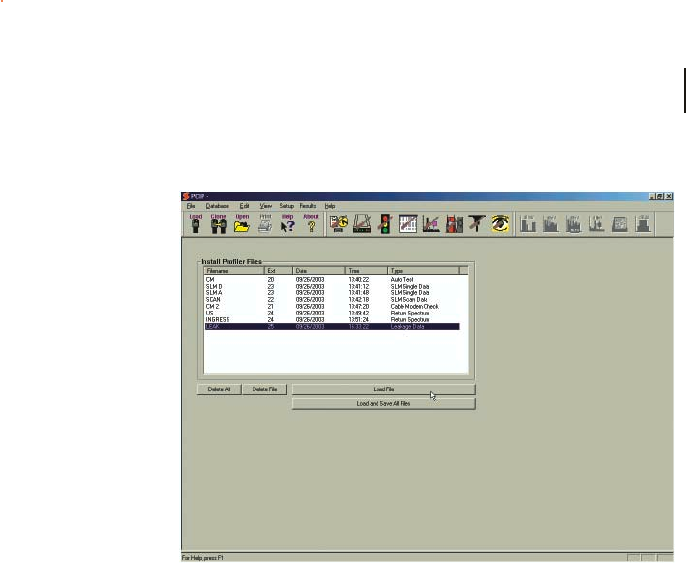686x563 pixels.
Task: Sort by the Ext column header
Action: [278, 271]
